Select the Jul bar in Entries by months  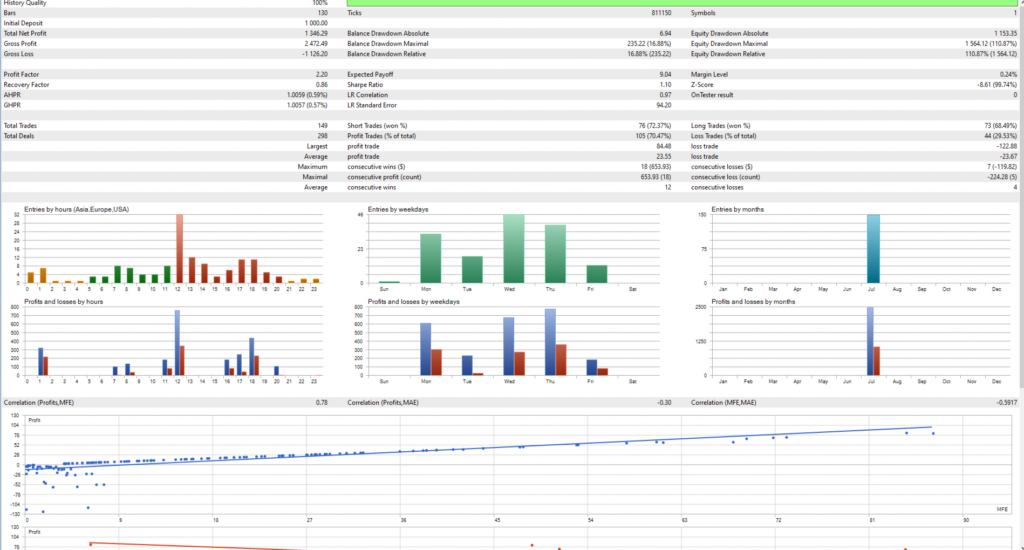873,248
